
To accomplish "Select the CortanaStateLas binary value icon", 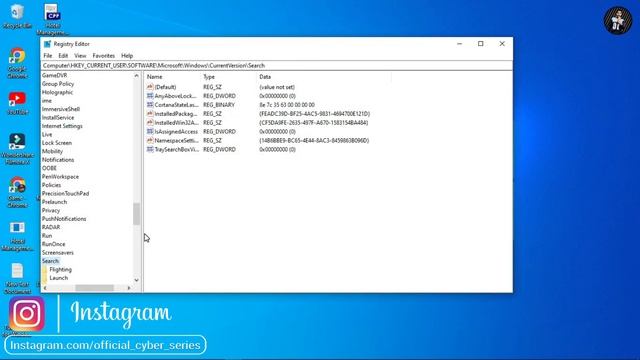I will click(x=150, y=105).
